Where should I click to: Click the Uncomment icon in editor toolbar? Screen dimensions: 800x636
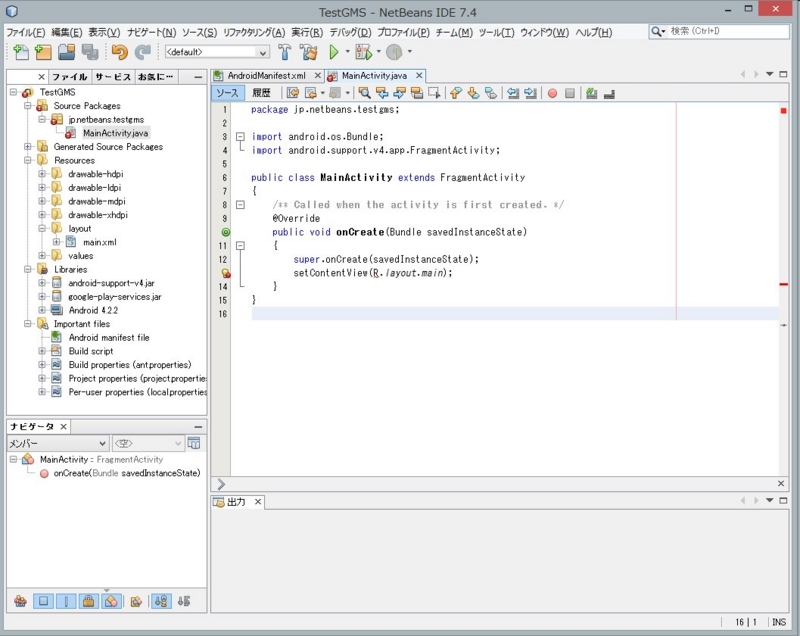(609, 94)
